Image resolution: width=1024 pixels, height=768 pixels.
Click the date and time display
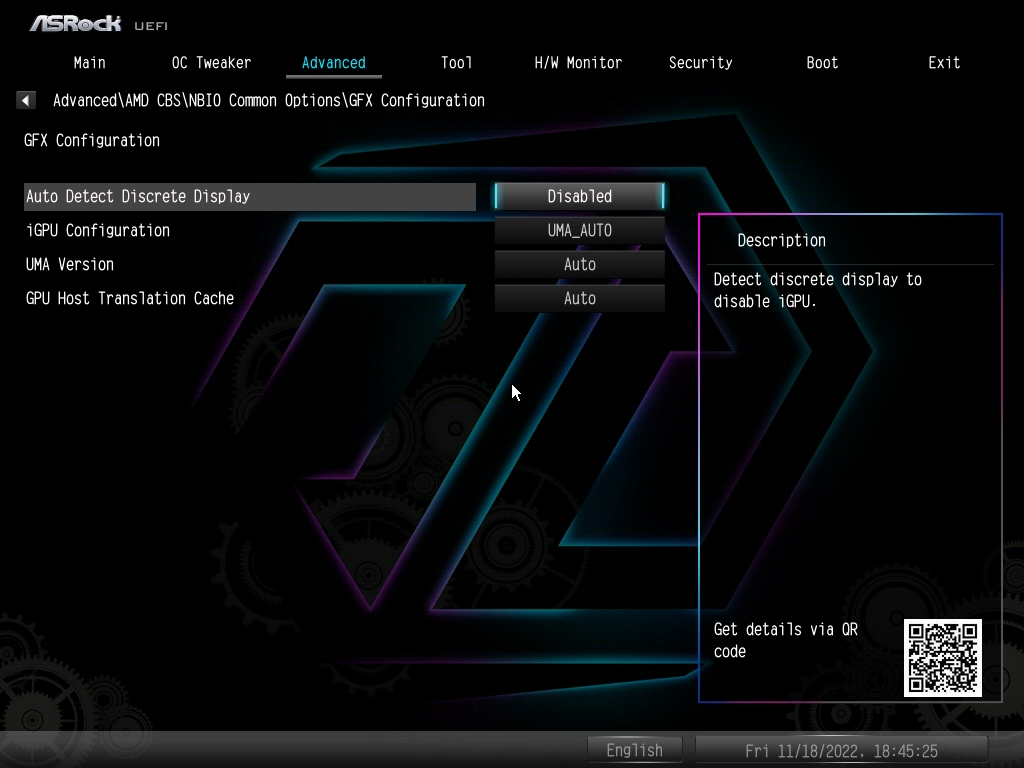[842, 751]
